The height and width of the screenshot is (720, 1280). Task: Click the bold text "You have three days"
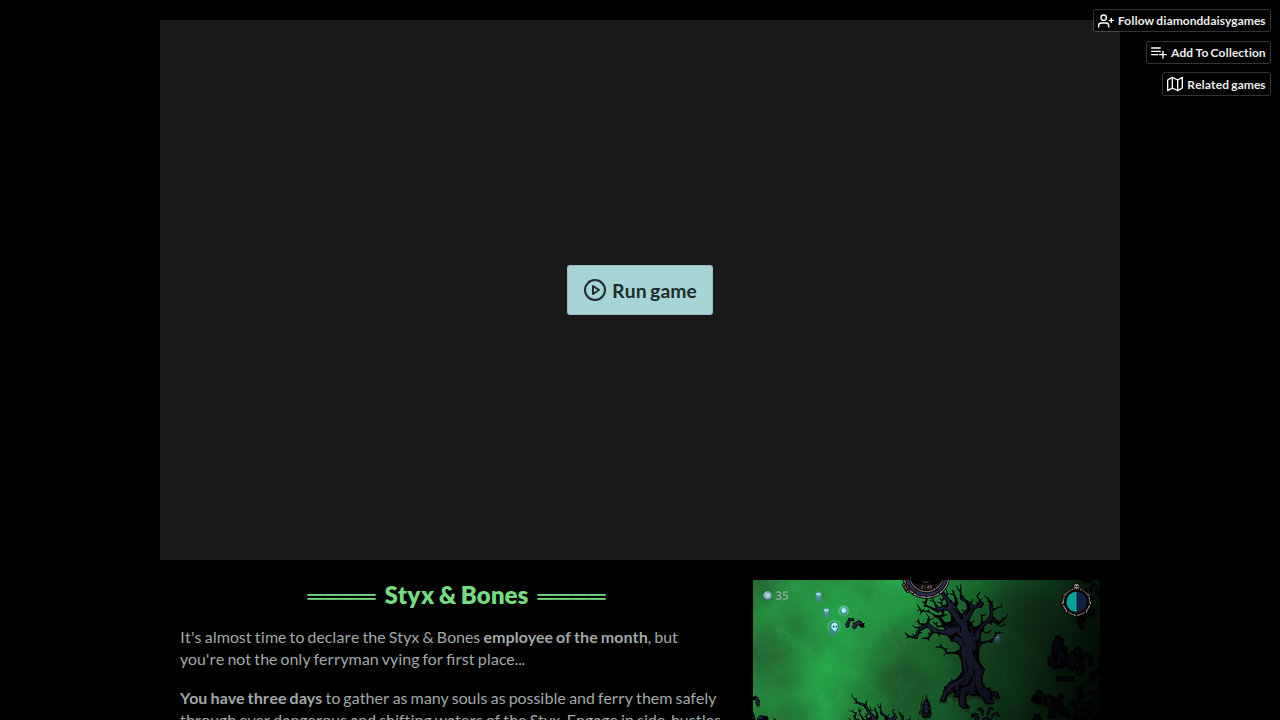pyautogui.click(x=251, y=698)
